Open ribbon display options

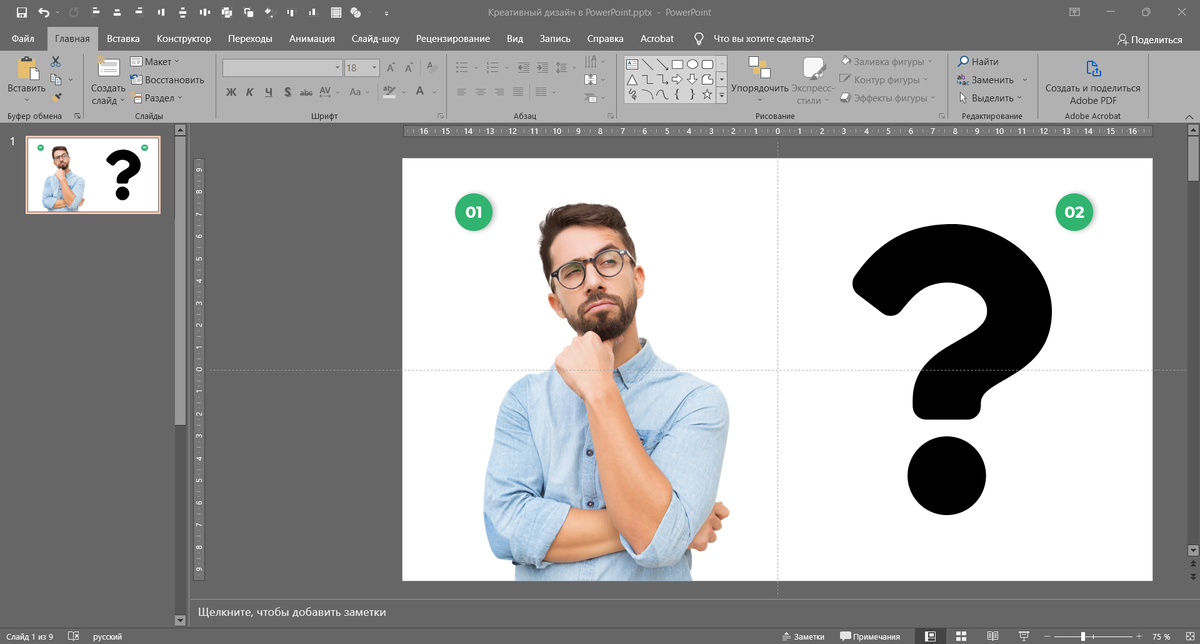pyautogui.click(x=1074, y=12)
